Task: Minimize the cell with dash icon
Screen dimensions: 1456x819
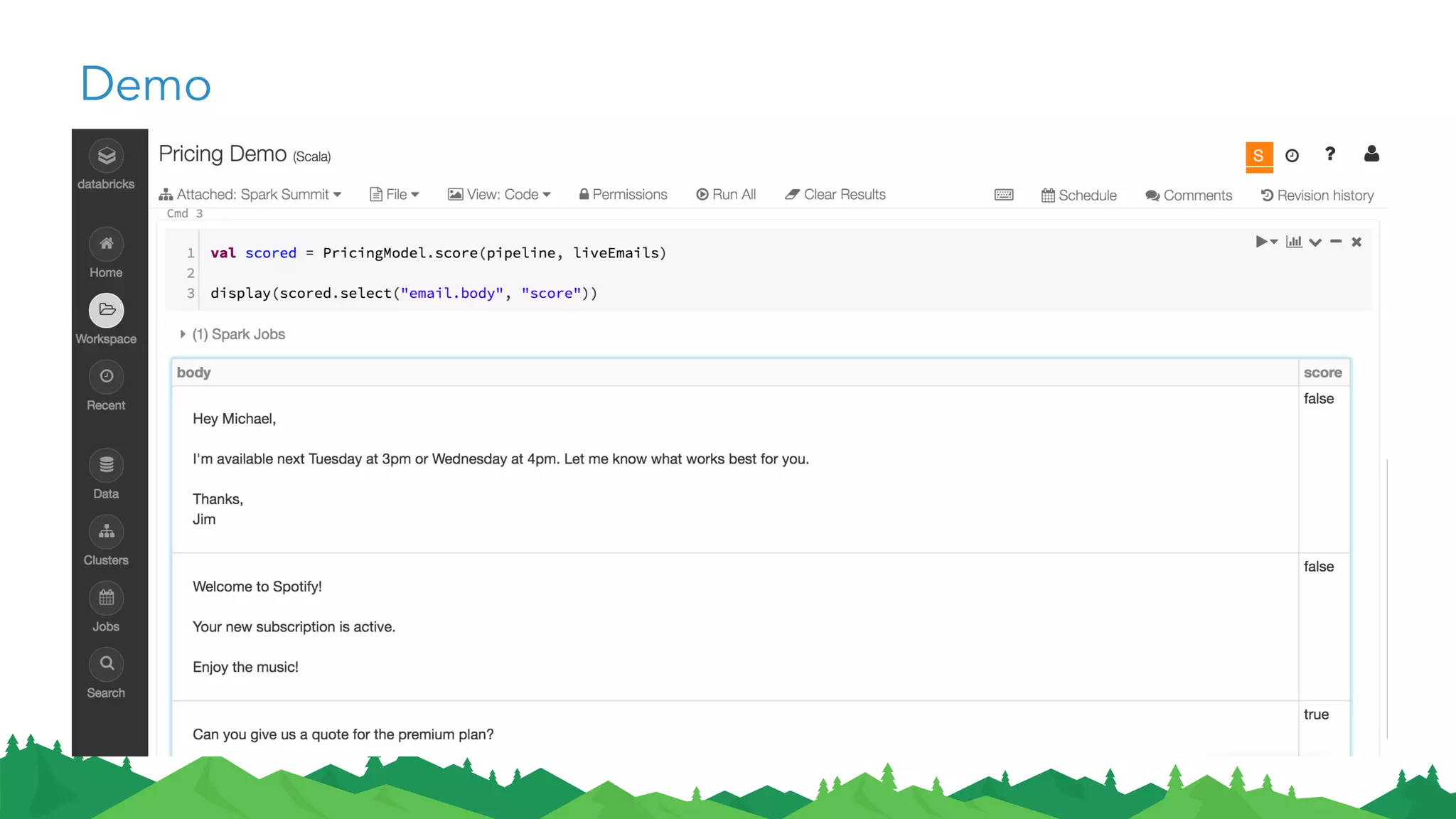Action: click(x=1336, y=242)
